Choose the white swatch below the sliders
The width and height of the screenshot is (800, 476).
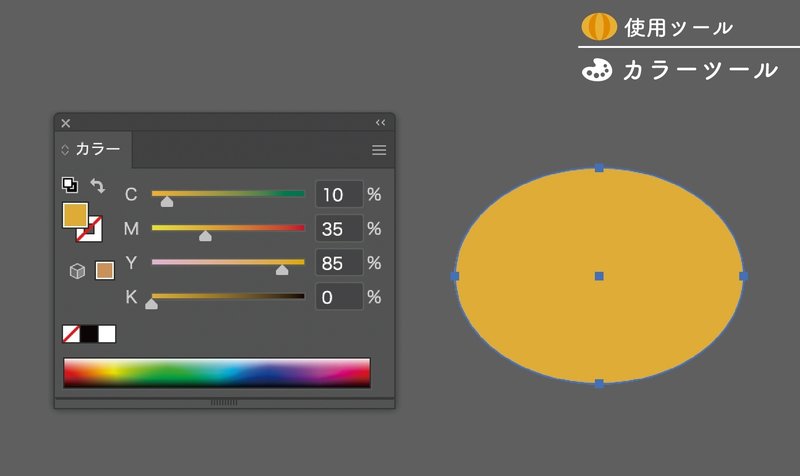pyautogui.click(x=107, y=334)
